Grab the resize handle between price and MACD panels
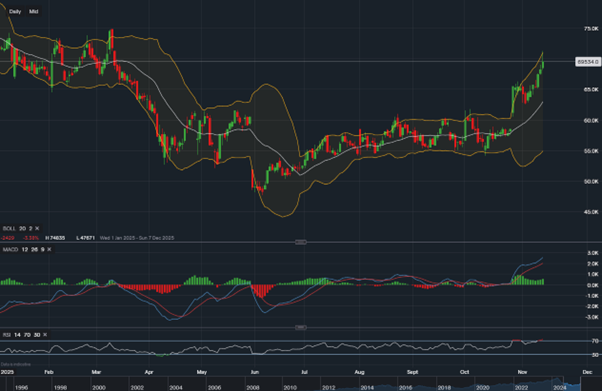 pos(301,242)
